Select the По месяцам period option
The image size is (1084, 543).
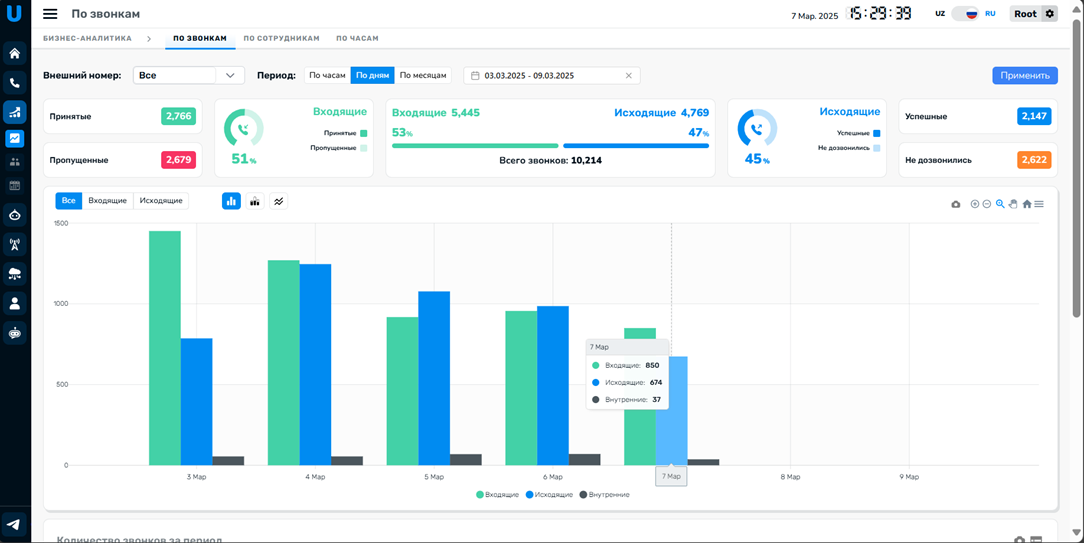click(x=422, y=76)
